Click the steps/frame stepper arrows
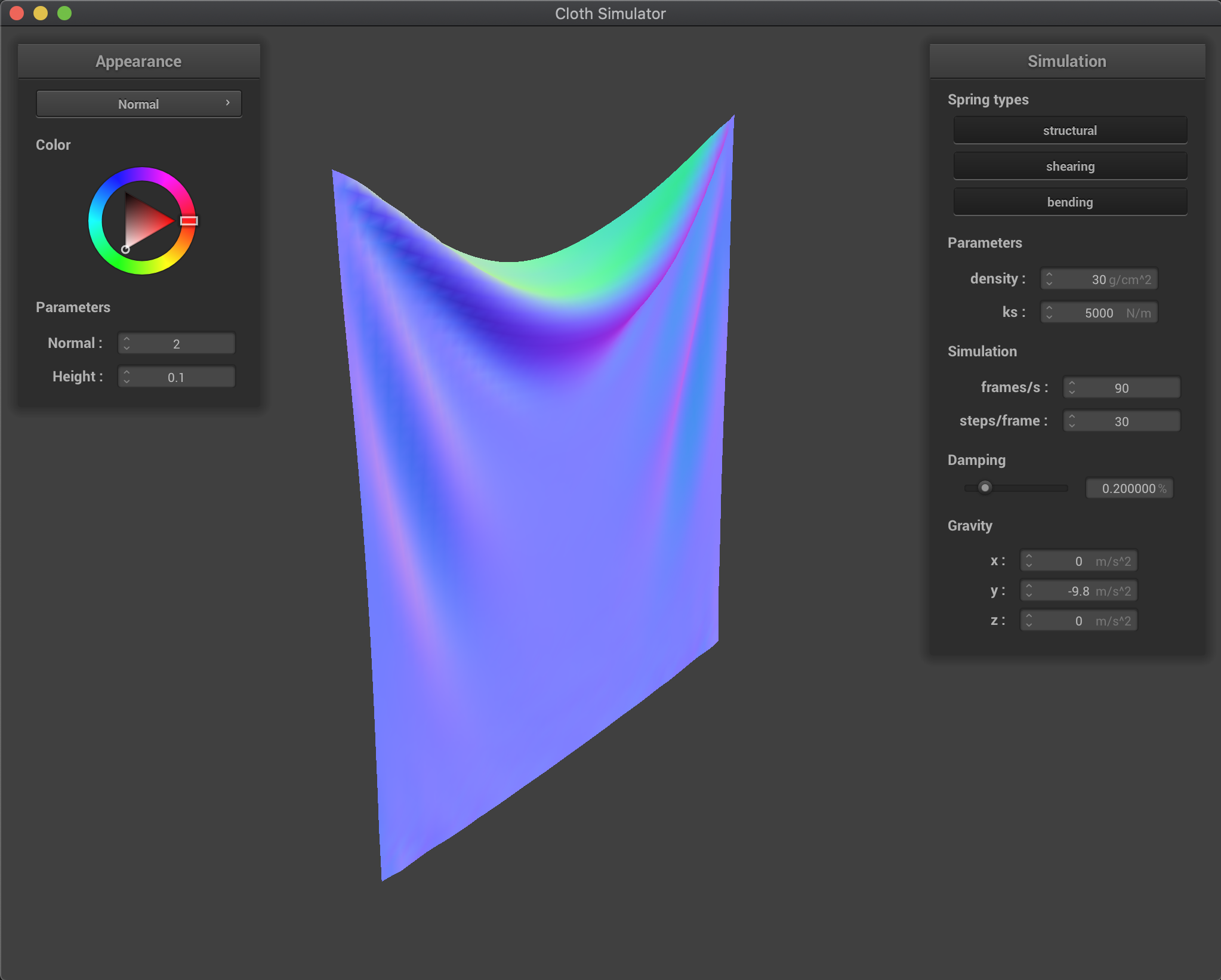The width and height of the screenshot is (1221, 980). [x=1072, y=421]
